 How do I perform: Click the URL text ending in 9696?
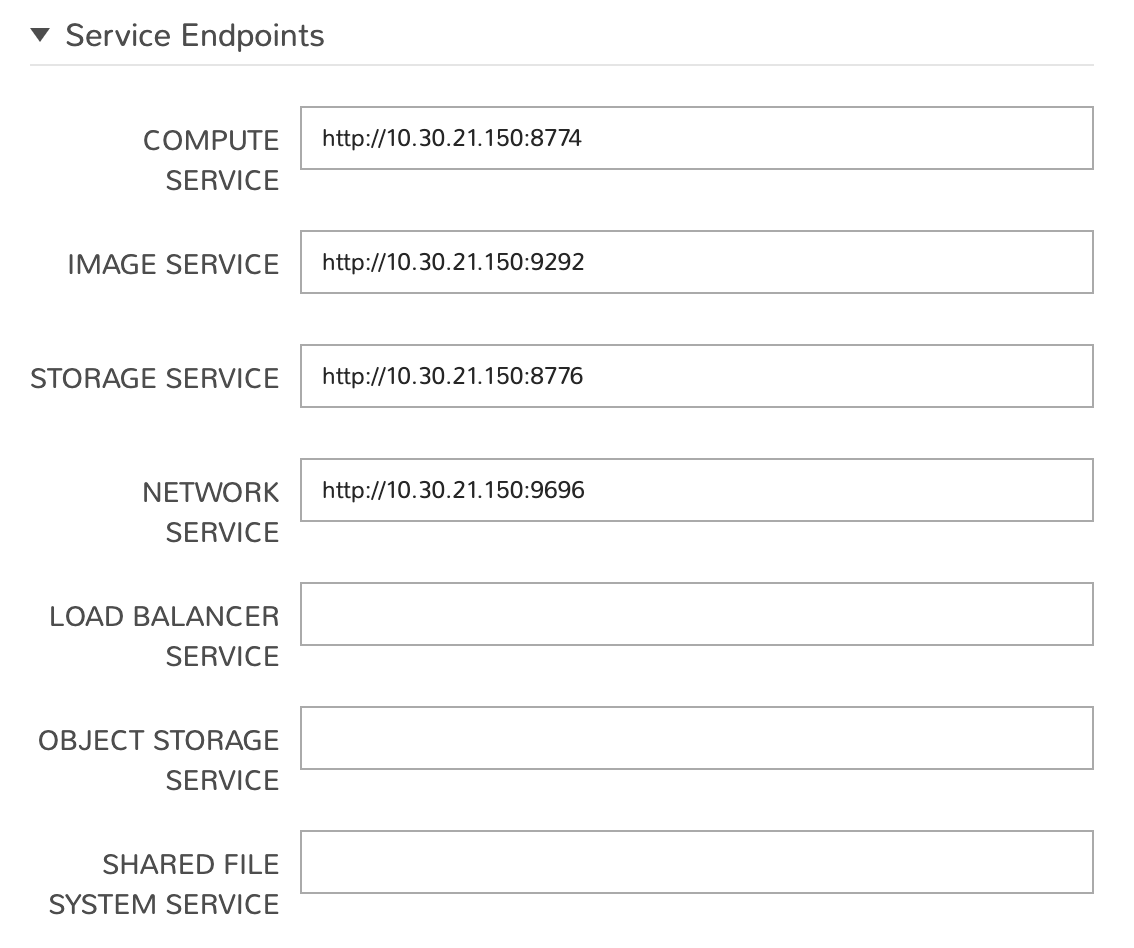point(453,490)
